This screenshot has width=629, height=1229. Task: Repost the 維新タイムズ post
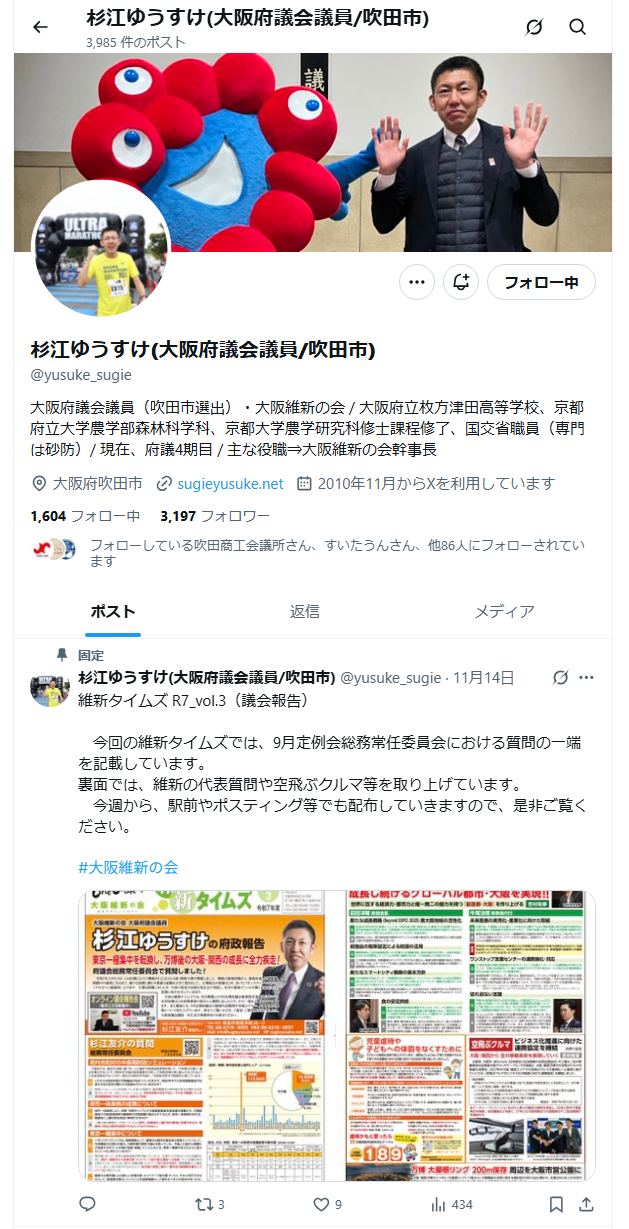208,1204
